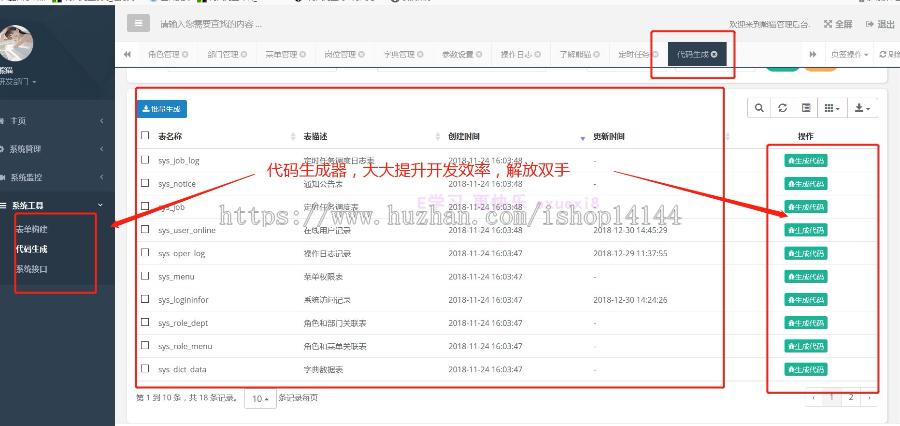Close the 菜单管理 tab via its x icon

click(x=303, y=55)
